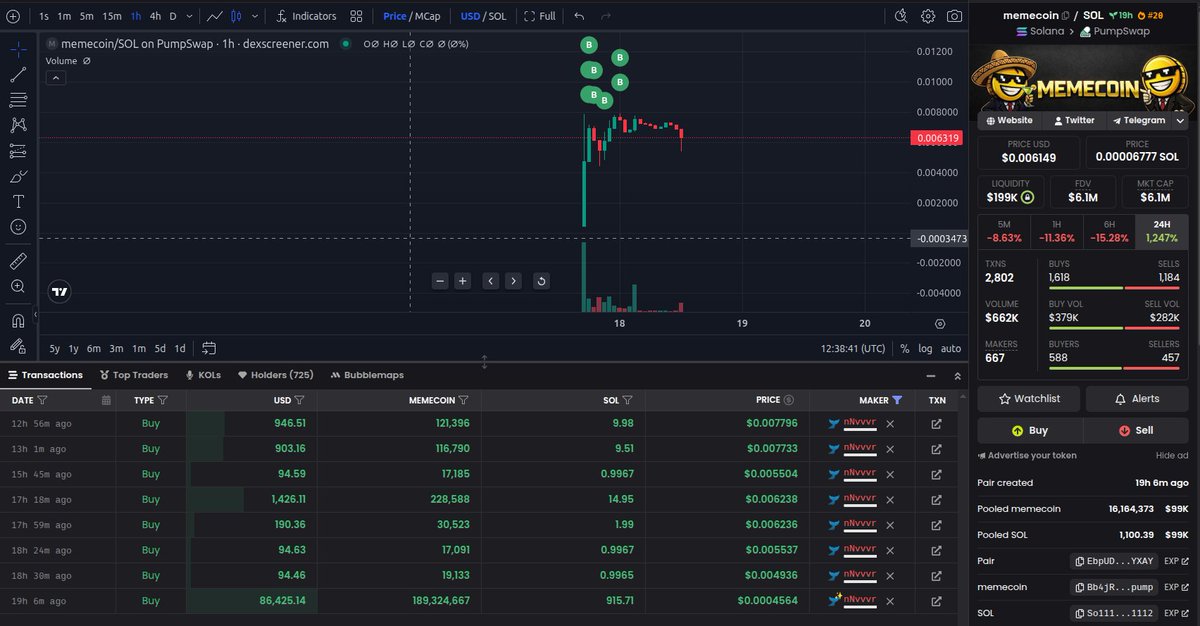Collapse the indicator legend chevron
Viewport: 1200px width, 626px height.
tap(56, 77)
